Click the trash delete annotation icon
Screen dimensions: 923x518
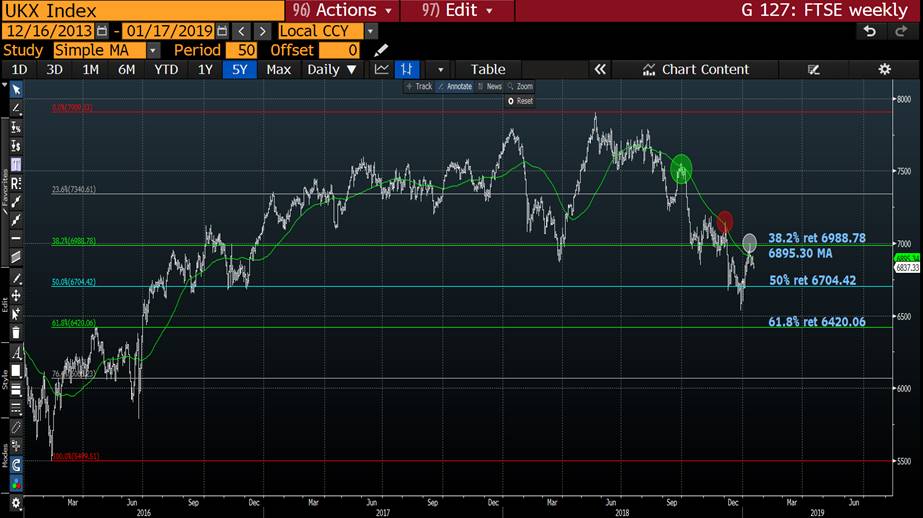16,333
